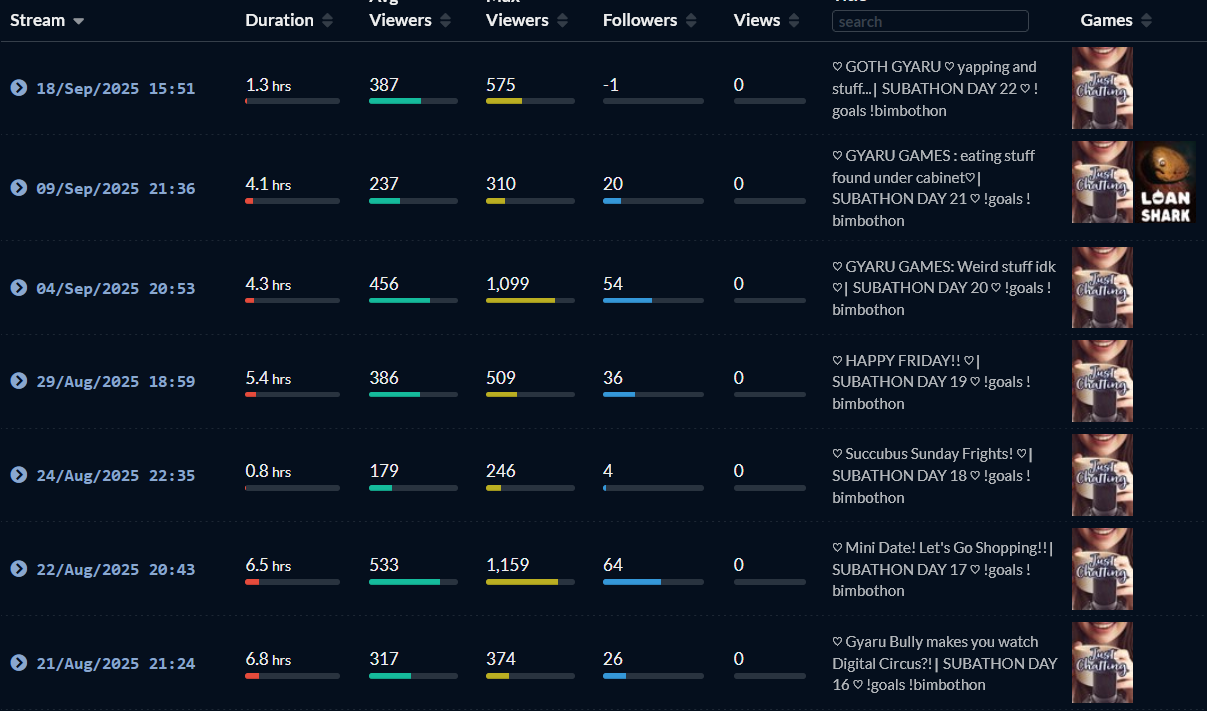1207x711 pixels.
Task: Expand the 21/Aug/2025 21:24 stream row
Action: point(18,663)
